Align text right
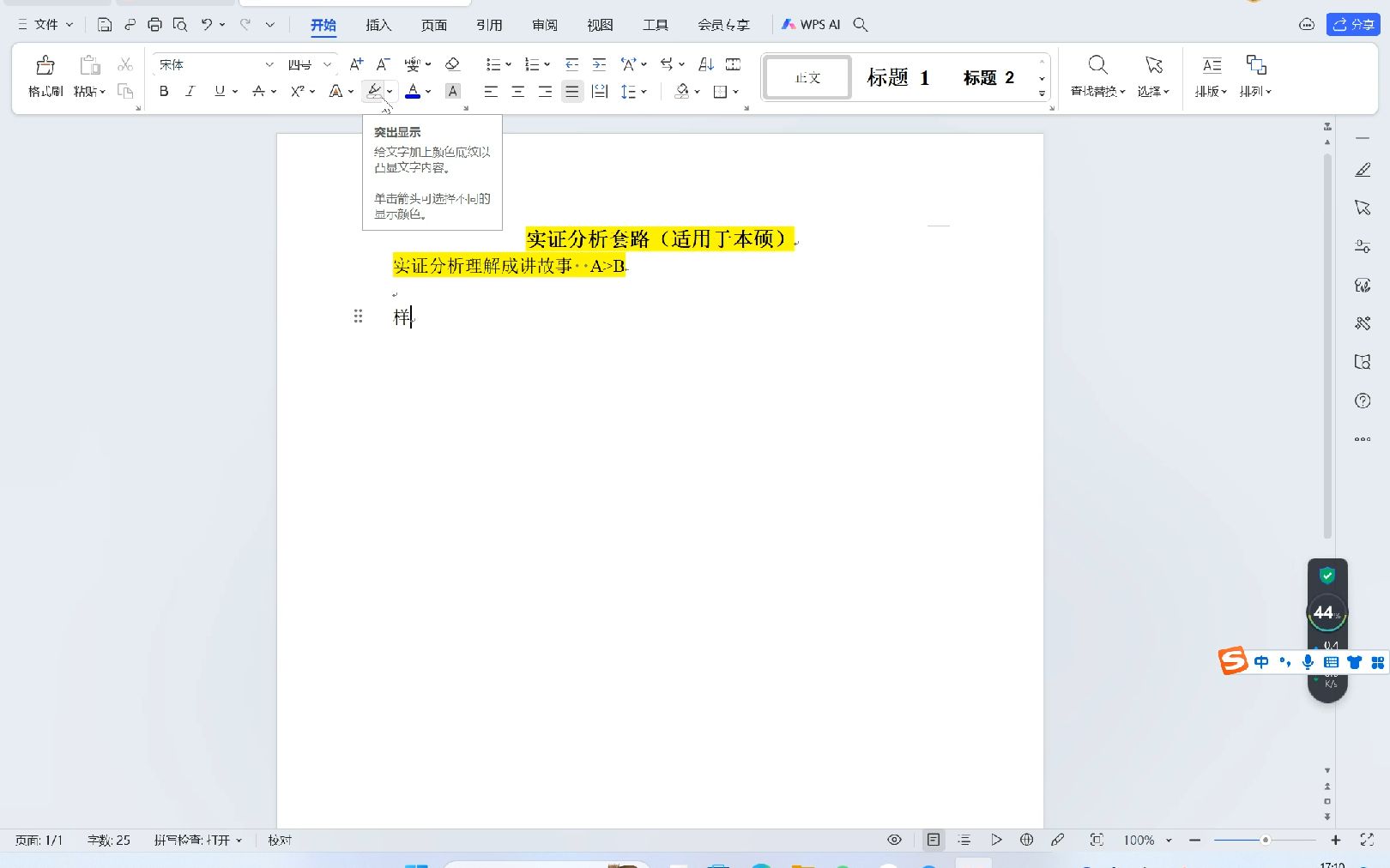Screen dimensions: 1390x868 (x=545, y=91)
